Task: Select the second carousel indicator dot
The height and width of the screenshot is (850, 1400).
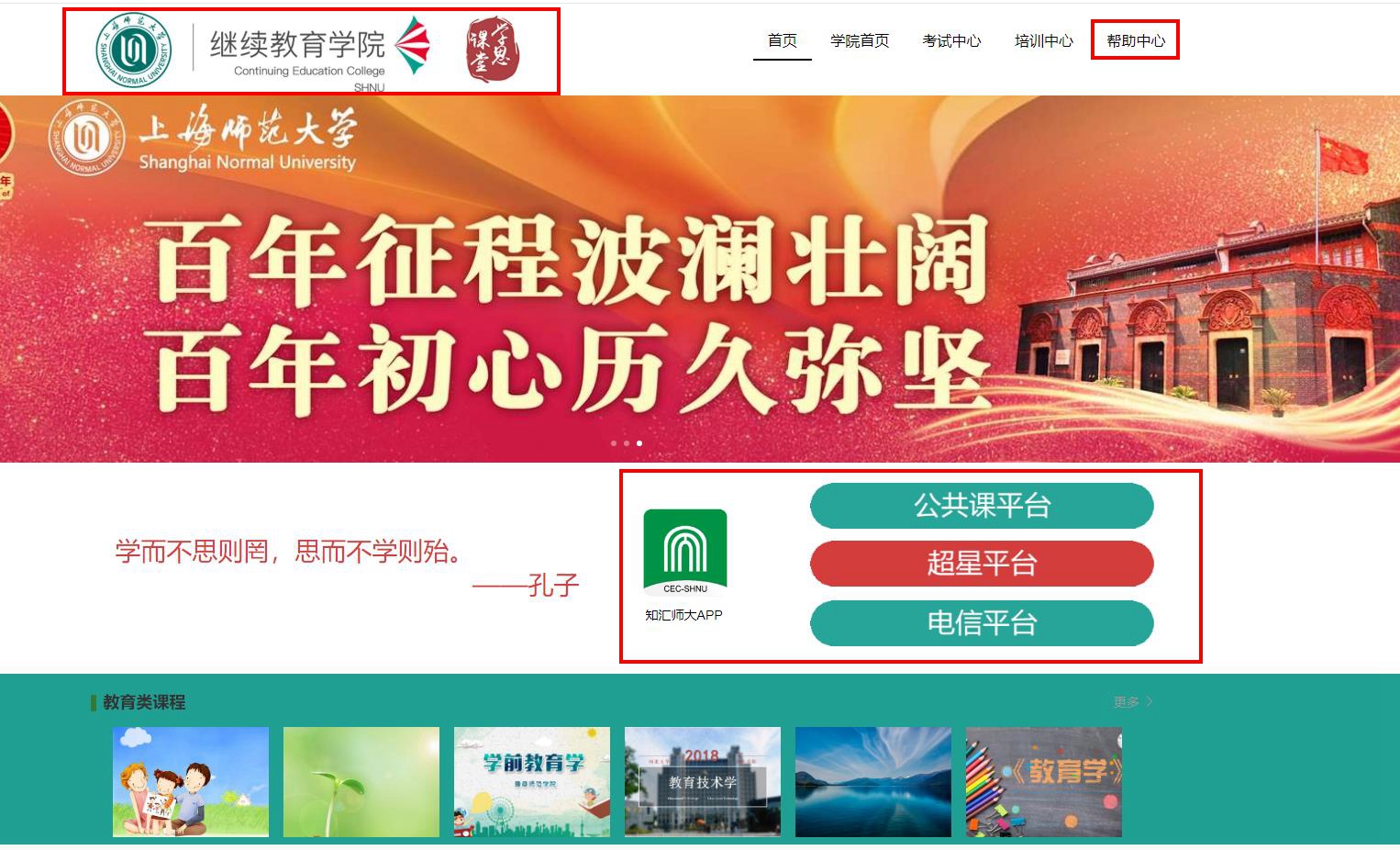Action: 627,443
